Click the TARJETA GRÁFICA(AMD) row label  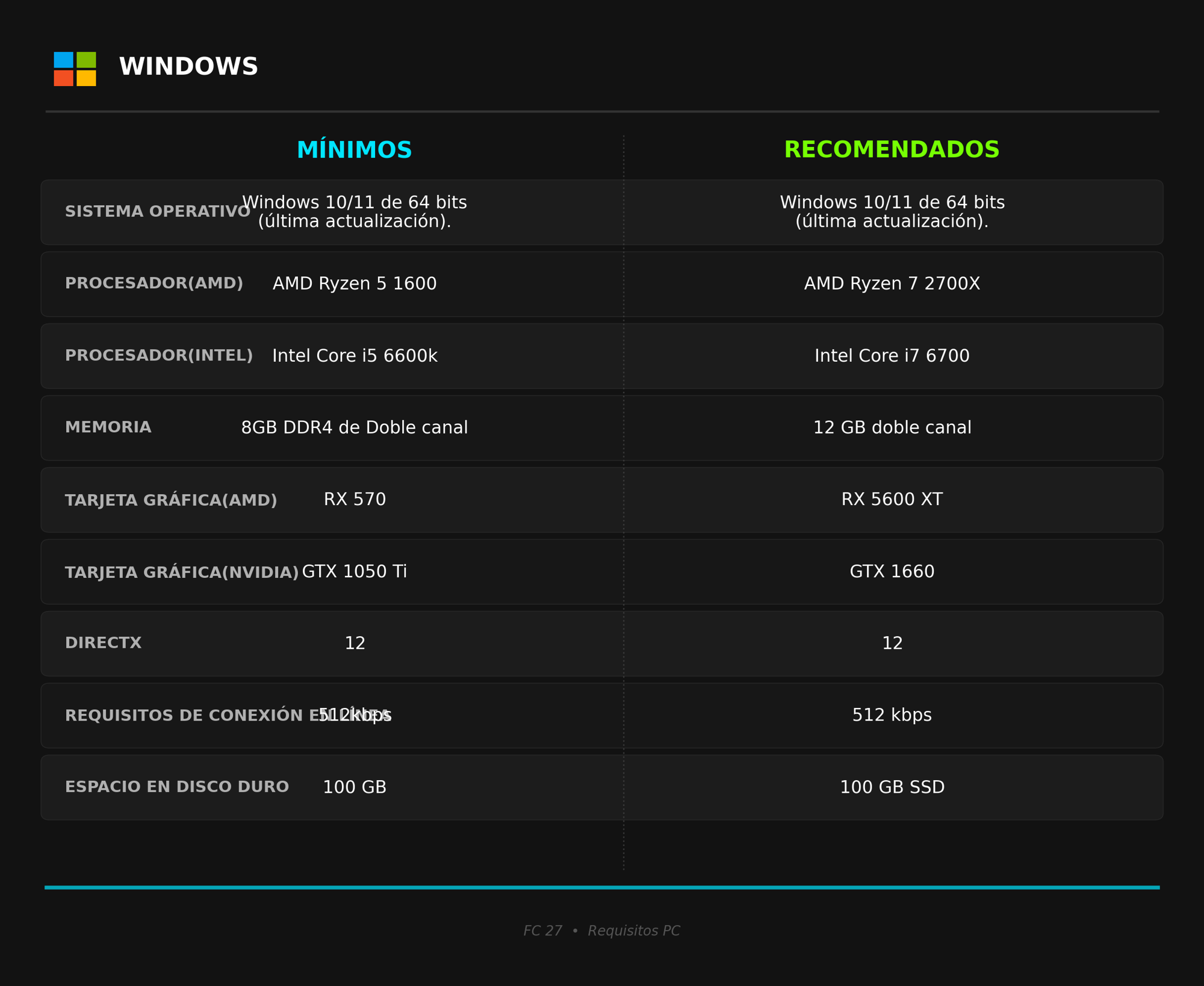pos(171,500)
